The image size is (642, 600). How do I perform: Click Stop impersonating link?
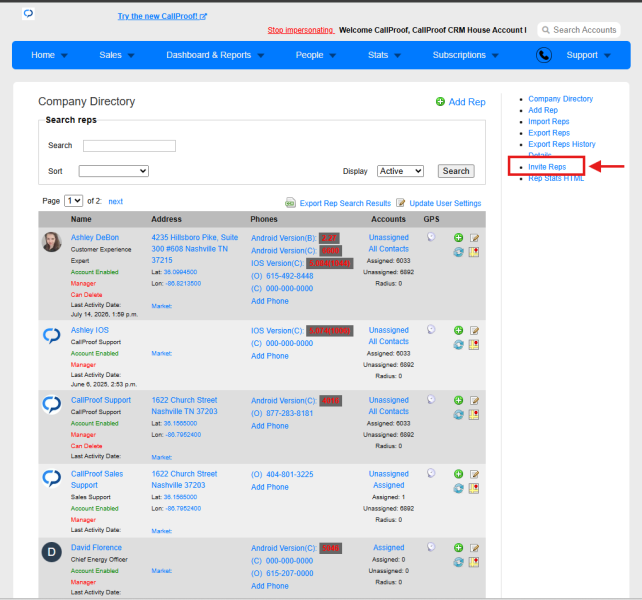301,30
